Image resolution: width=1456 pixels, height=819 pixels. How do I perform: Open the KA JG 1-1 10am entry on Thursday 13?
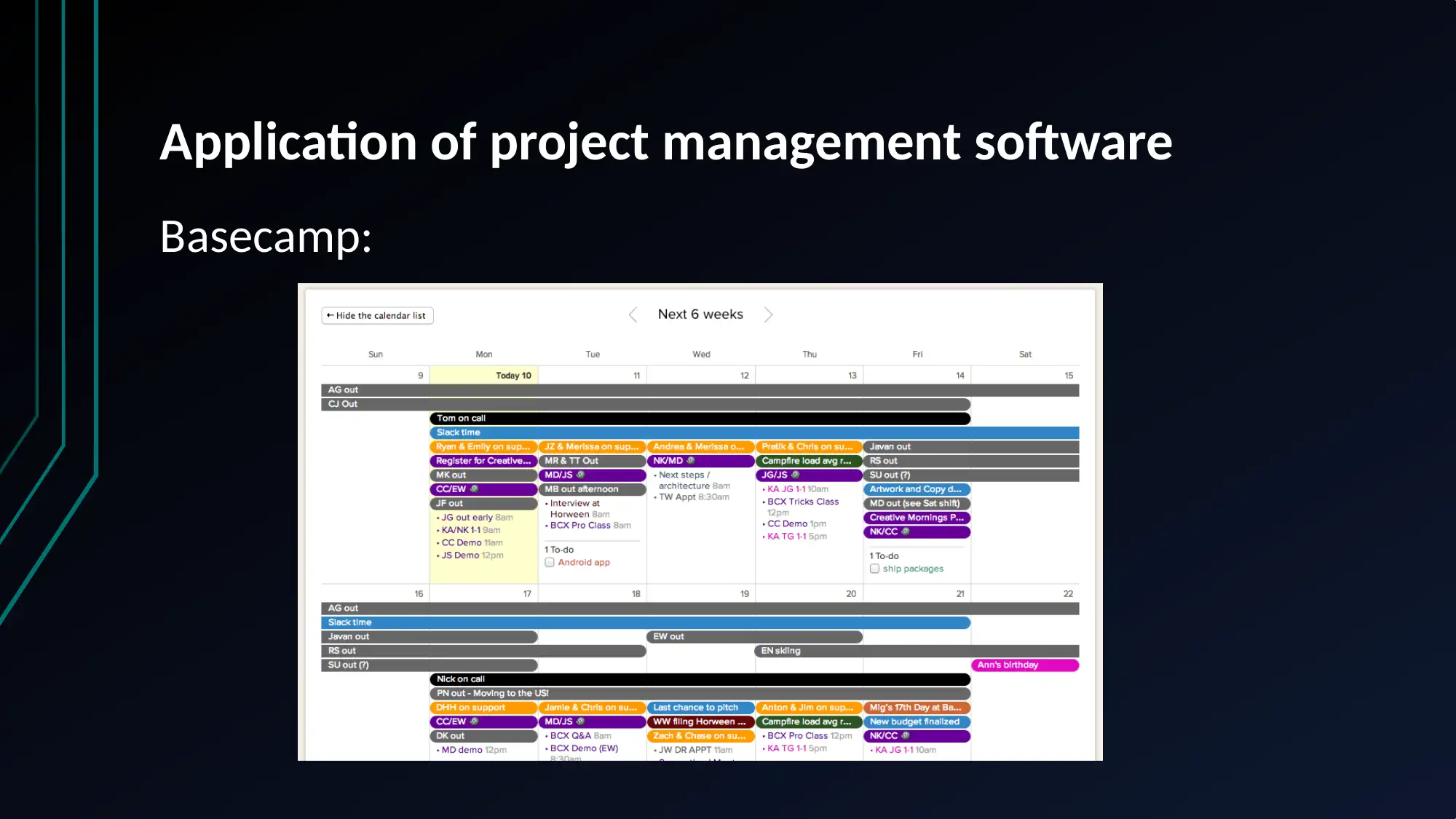tap(796, 489)
